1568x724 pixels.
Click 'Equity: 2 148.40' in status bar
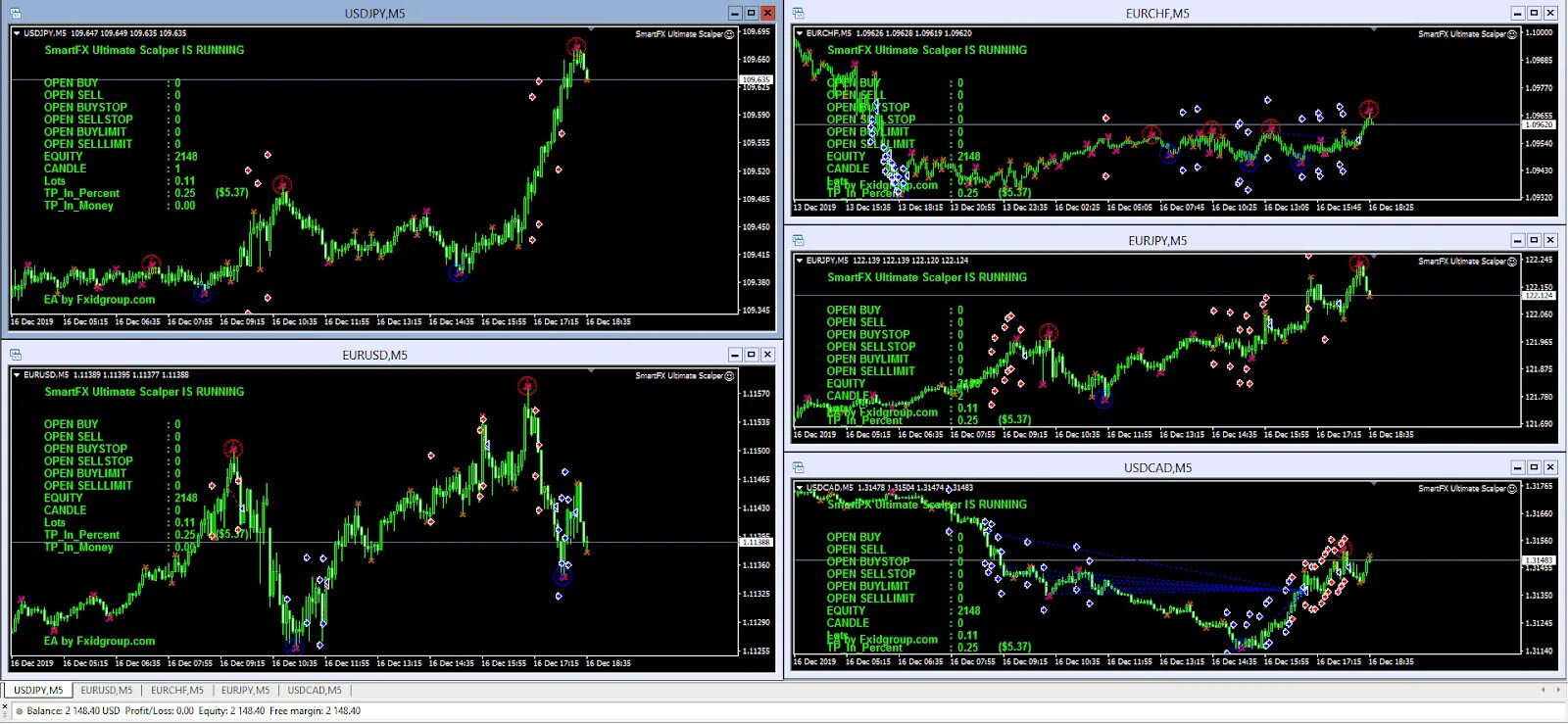coord(231,711)
